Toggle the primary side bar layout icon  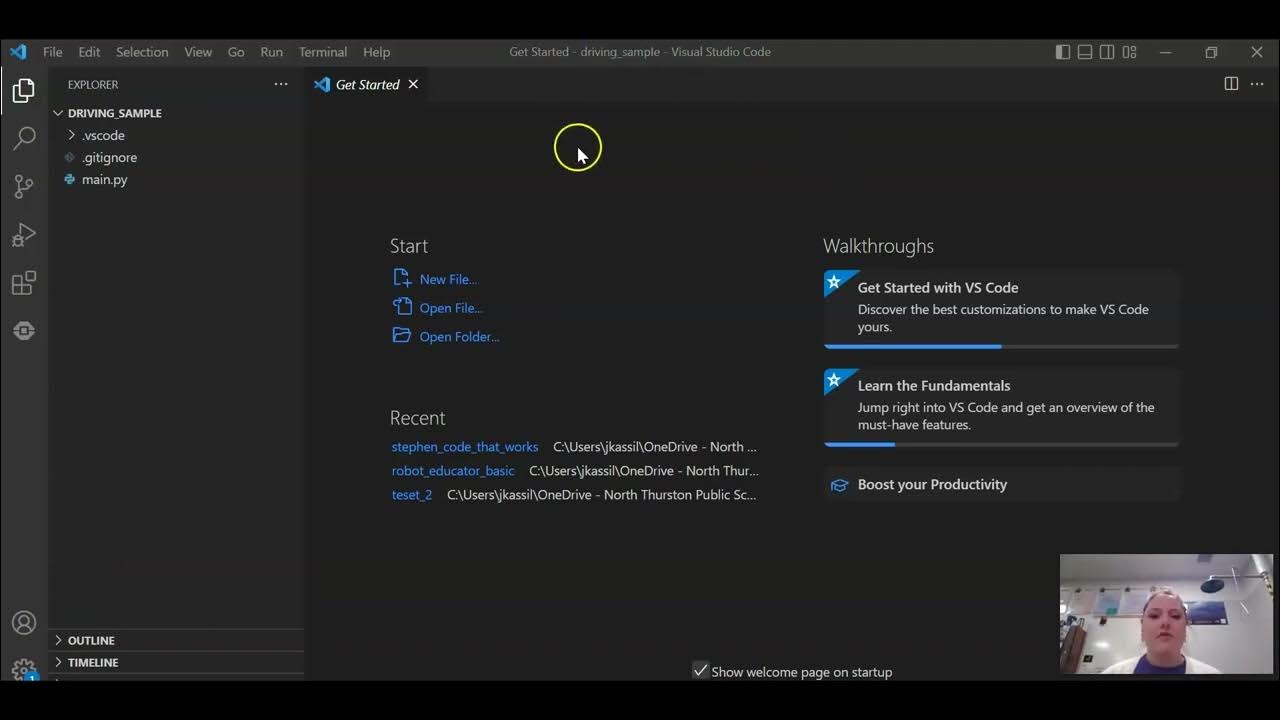(x=1063, y=52)
